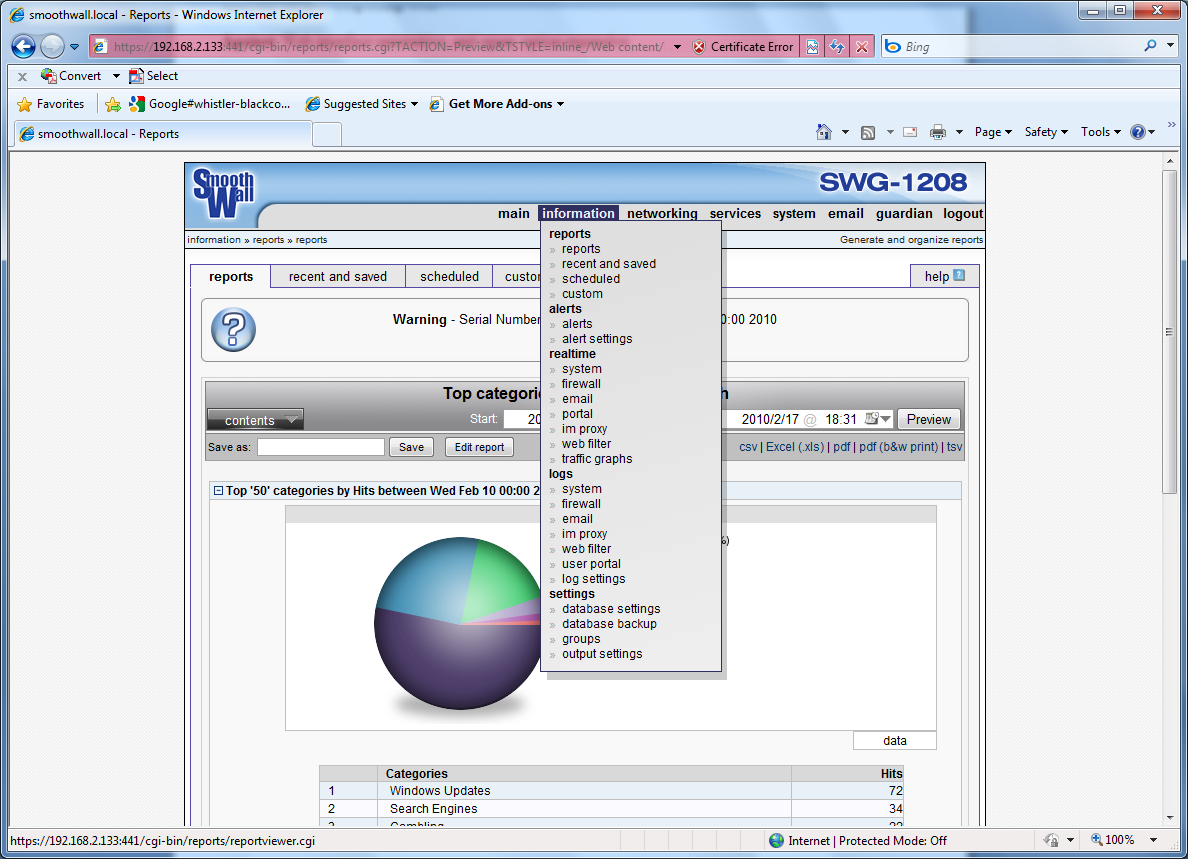Viewport: 1188px width, 859px height.
Task: Export report as Excel (.xls)
Action: [x=795, y=447]
